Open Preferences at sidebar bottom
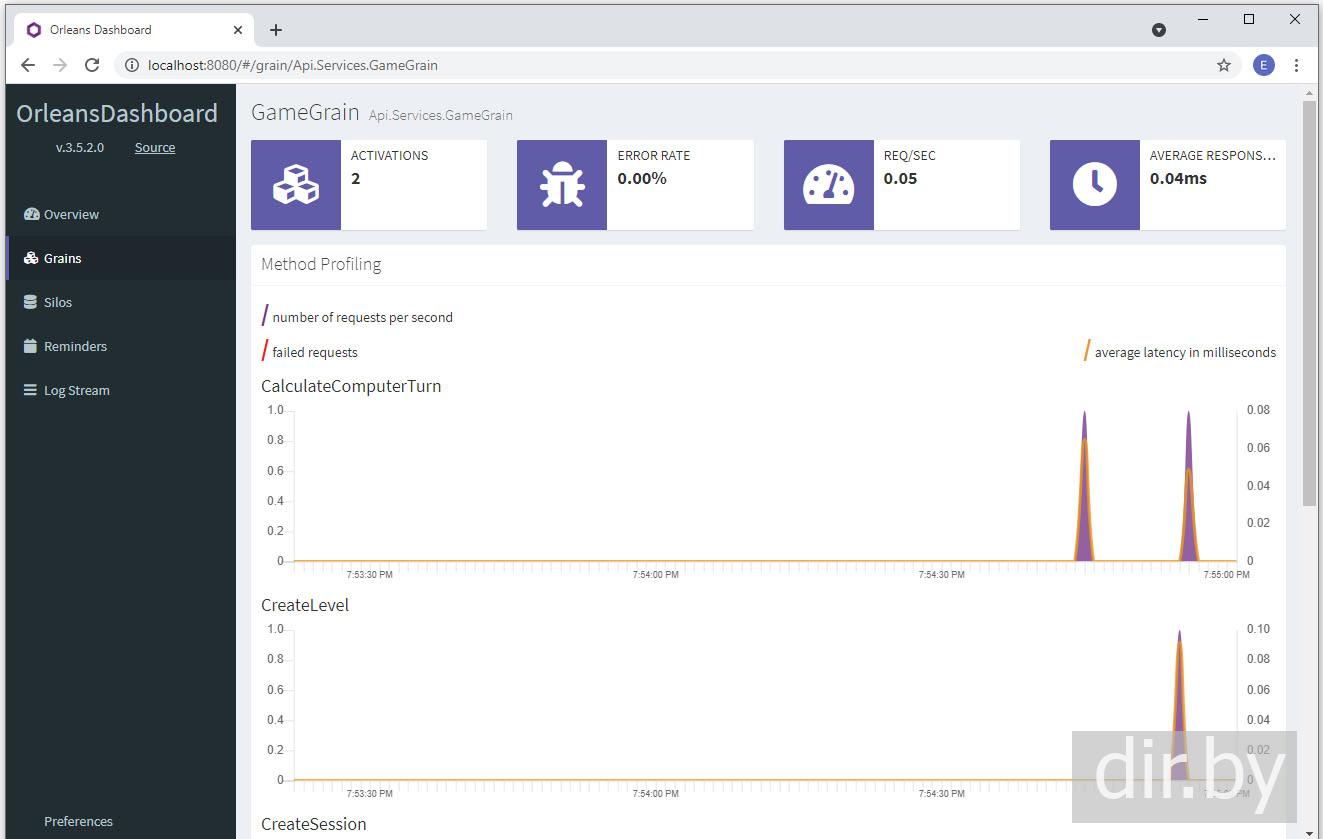The width and height of the screenshot is (1323, 839). click(78, 821)
